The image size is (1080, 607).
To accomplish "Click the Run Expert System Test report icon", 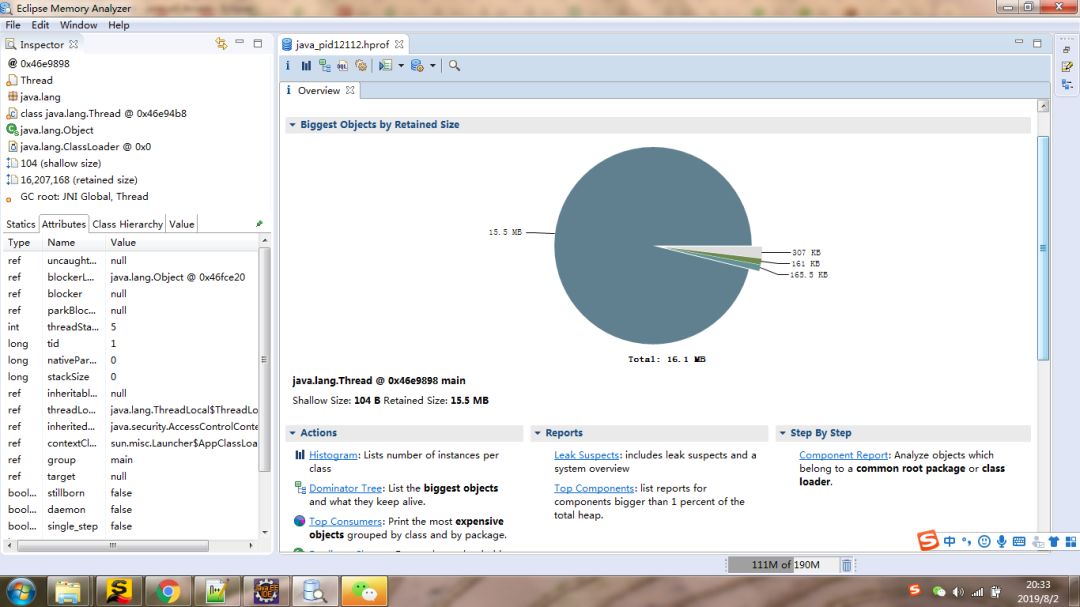I will 386,65.
